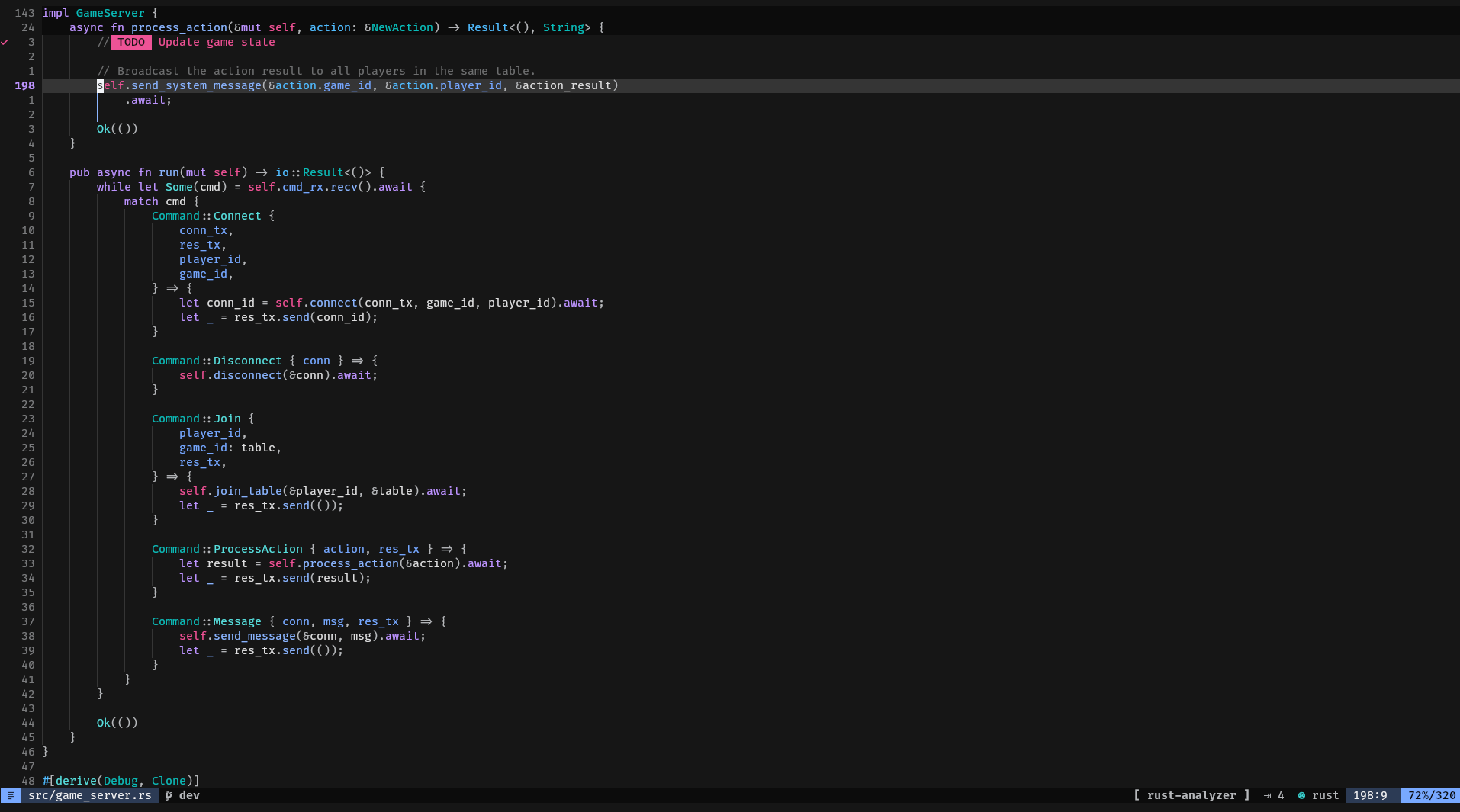The height and width of the screenshot is (812, 1460).
Task: Click the Command::ProcessAction match arm
Action: coord(227,549)
